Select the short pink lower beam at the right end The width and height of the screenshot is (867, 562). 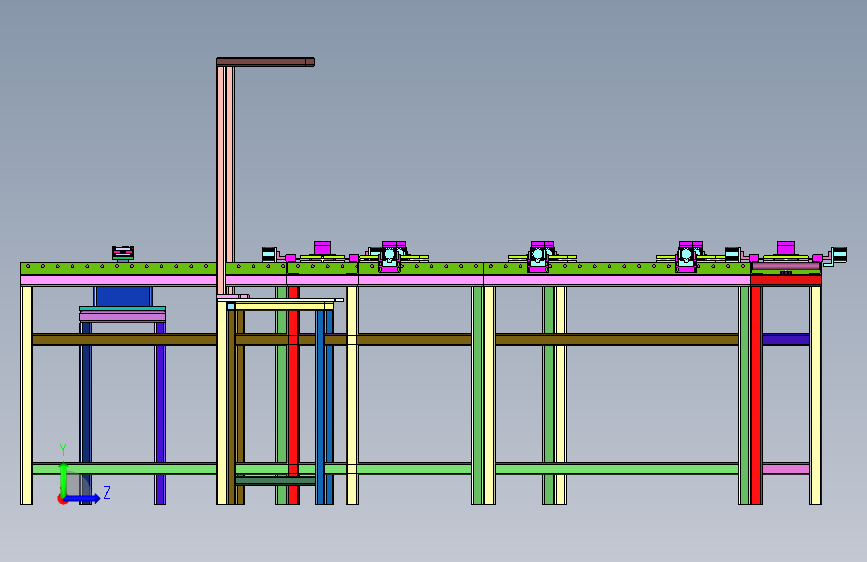[786, 469]
